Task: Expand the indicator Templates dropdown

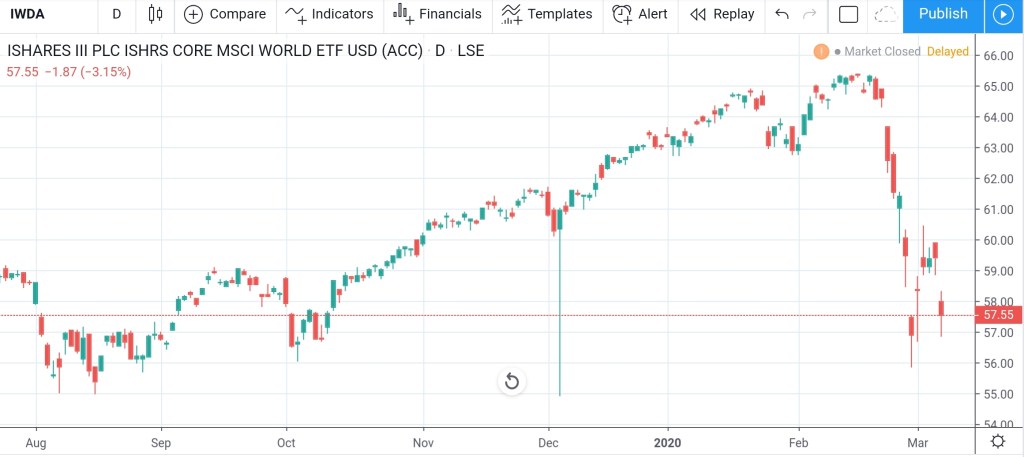Action: [546, 14]
